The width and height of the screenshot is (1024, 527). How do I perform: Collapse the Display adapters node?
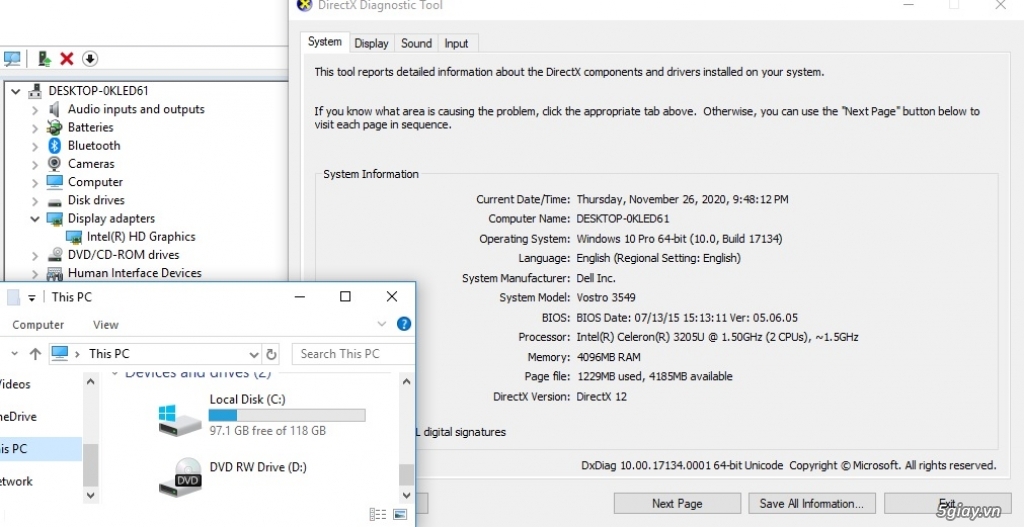click(x=35, y=219)
